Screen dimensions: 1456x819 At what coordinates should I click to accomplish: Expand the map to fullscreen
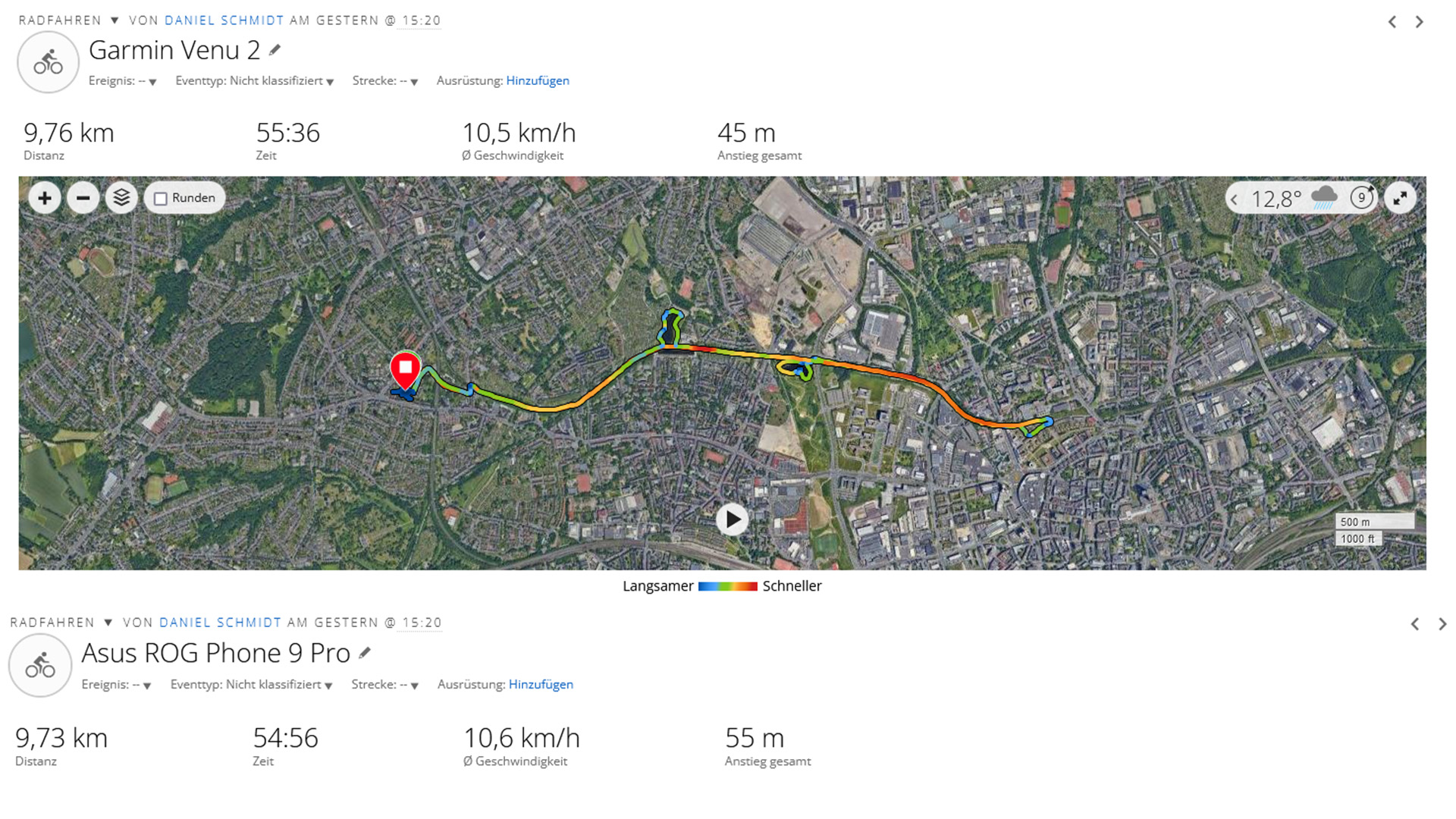1400,199
